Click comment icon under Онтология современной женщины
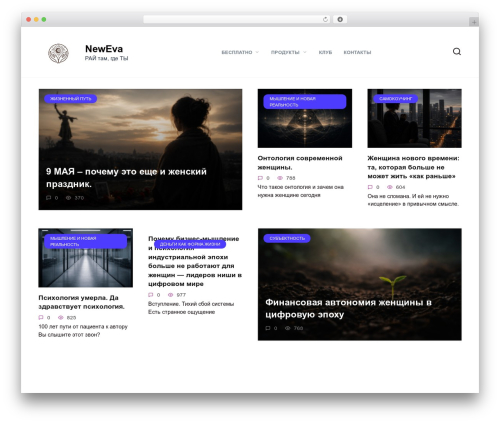The height and width of the screenshot is (423, 500). [260, 178]
